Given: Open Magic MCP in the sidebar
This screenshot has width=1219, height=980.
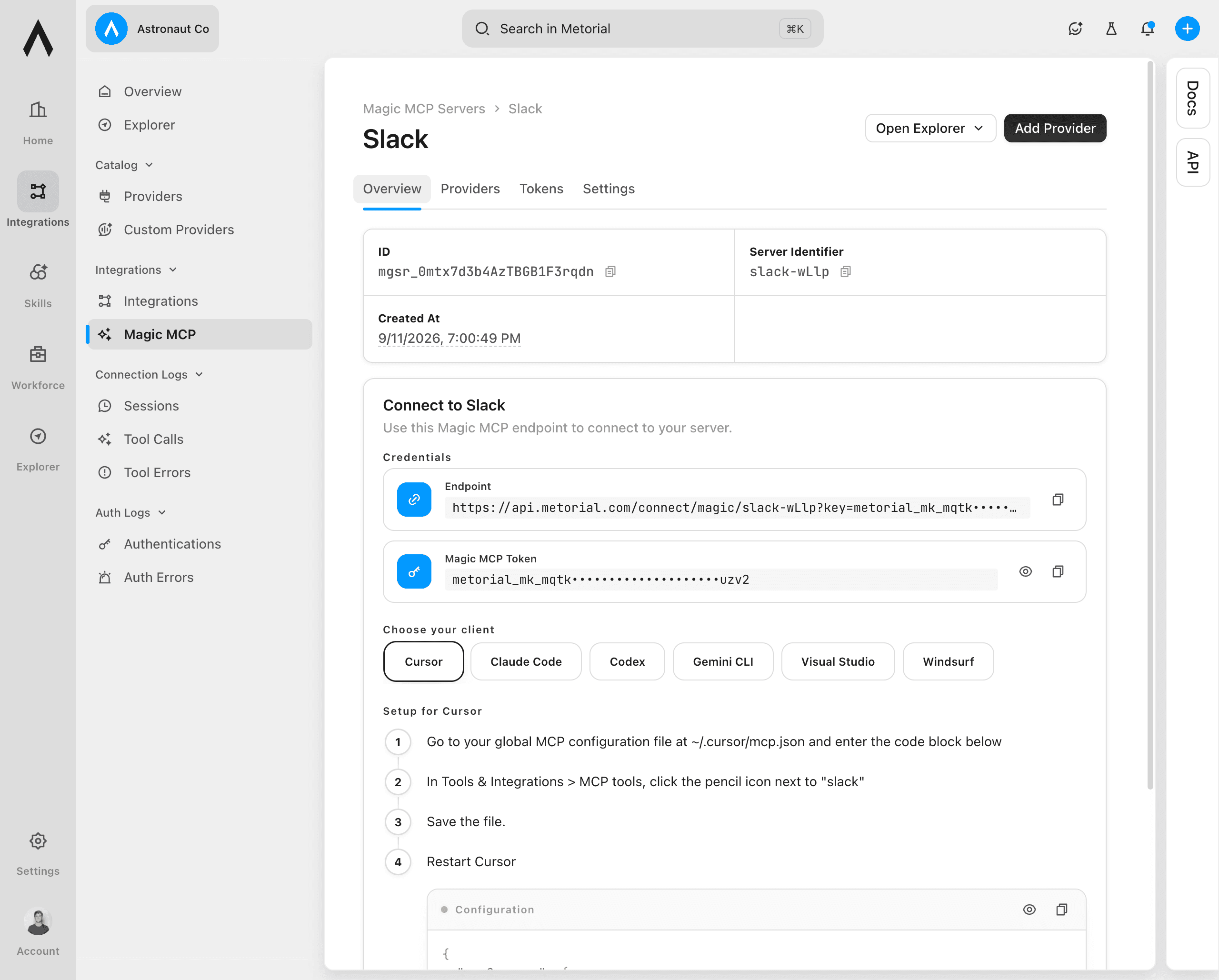Looking at the screenshot, I should pos(200,335).
